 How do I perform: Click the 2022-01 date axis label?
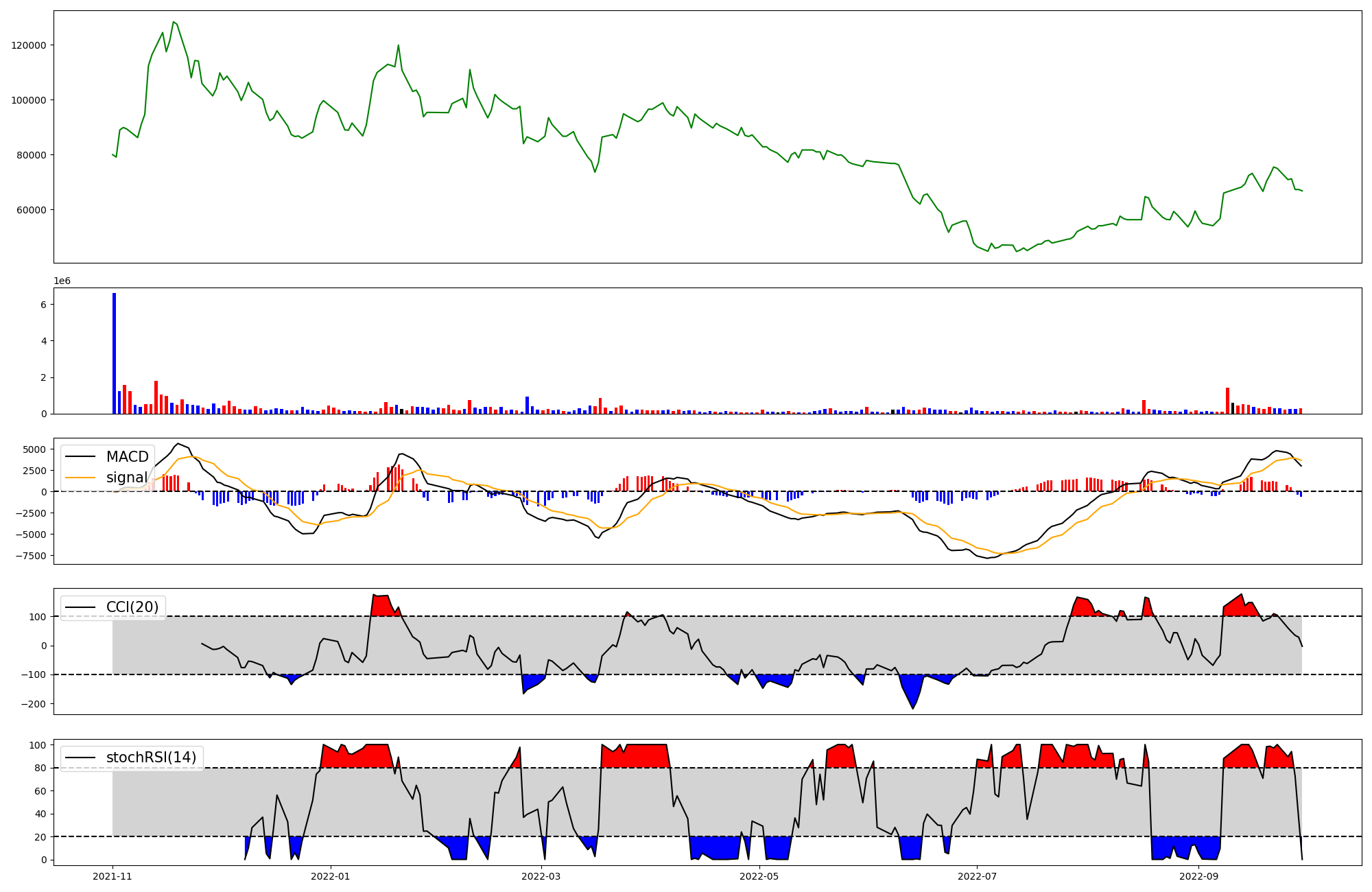pyautogui.click(x=331, y=876)
